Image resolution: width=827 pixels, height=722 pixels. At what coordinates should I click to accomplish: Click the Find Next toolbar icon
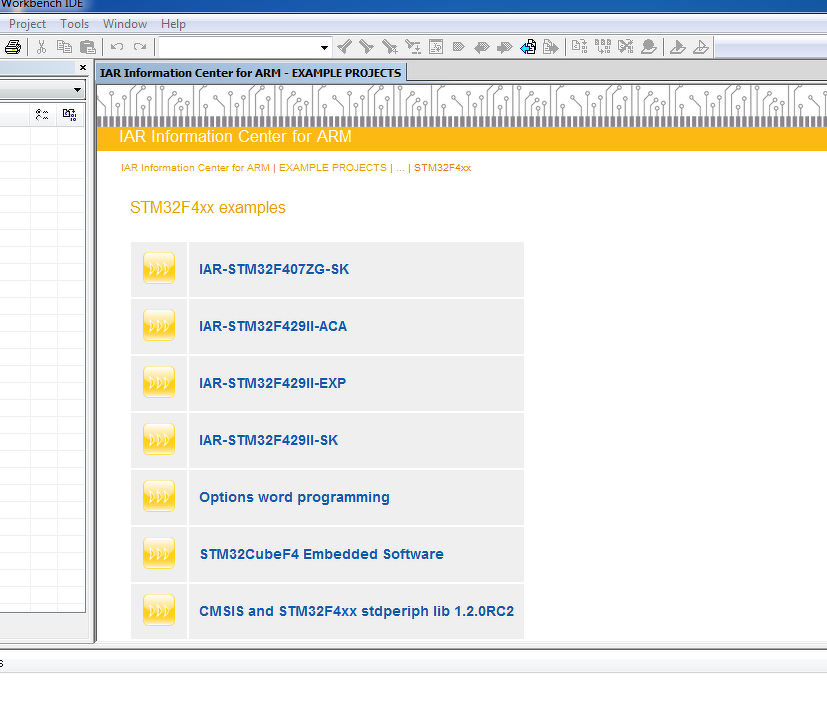[367, 47]
